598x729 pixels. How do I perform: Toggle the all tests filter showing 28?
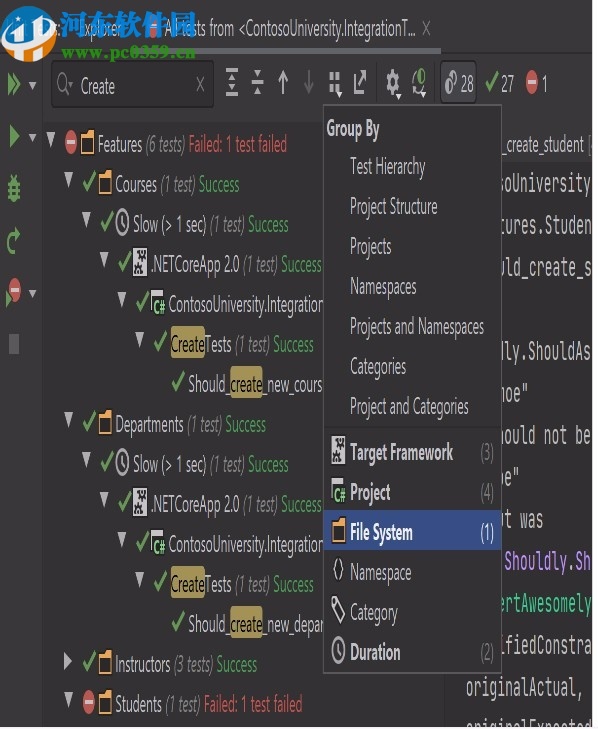click(x=458, y=83)
